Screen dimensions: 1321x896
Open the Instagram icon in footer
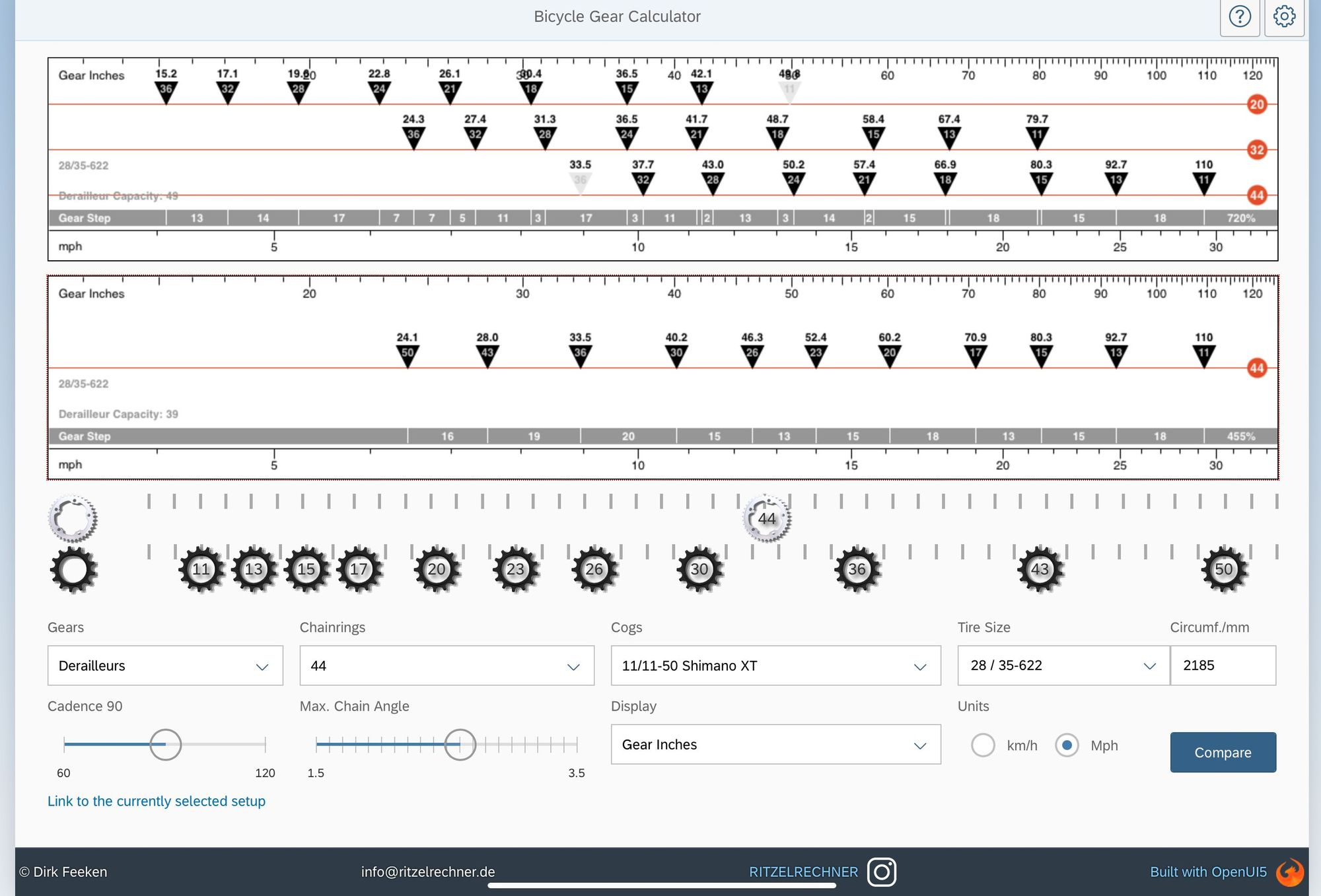coord(882,872)
